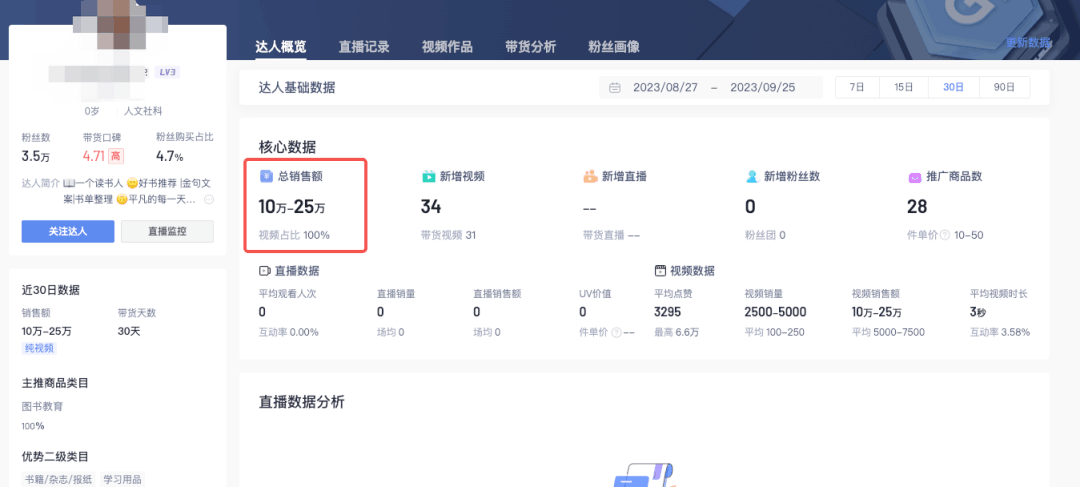Click the 互动率 0.00% text

[289, 332]
